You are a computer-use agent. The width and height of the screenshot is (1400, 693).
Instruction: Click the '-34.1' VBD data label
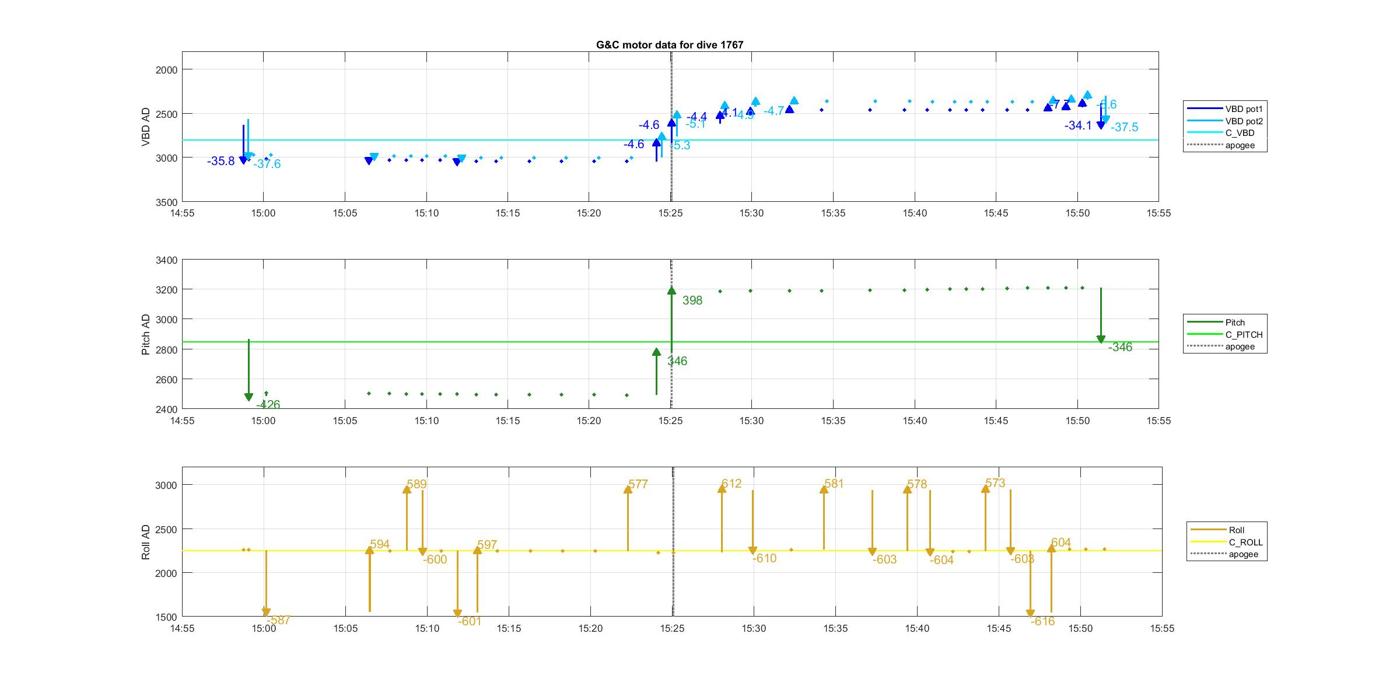click(x=1079, y=125)
